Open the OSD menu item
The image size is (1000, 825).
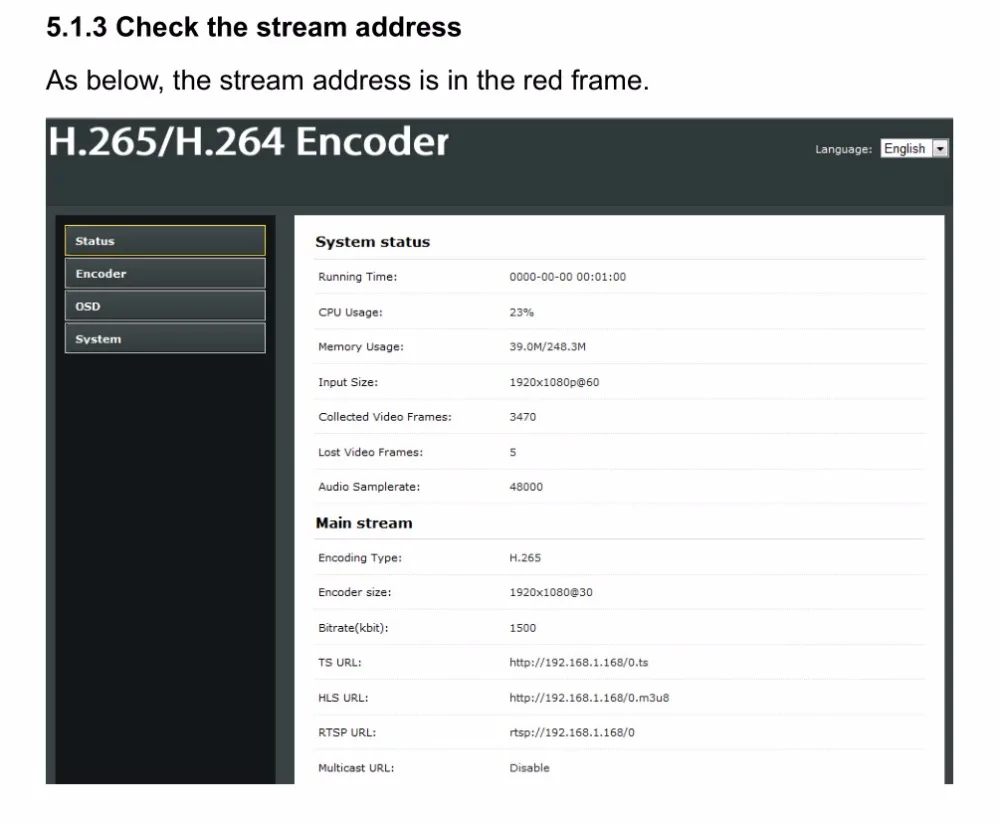tap(165, 306)
